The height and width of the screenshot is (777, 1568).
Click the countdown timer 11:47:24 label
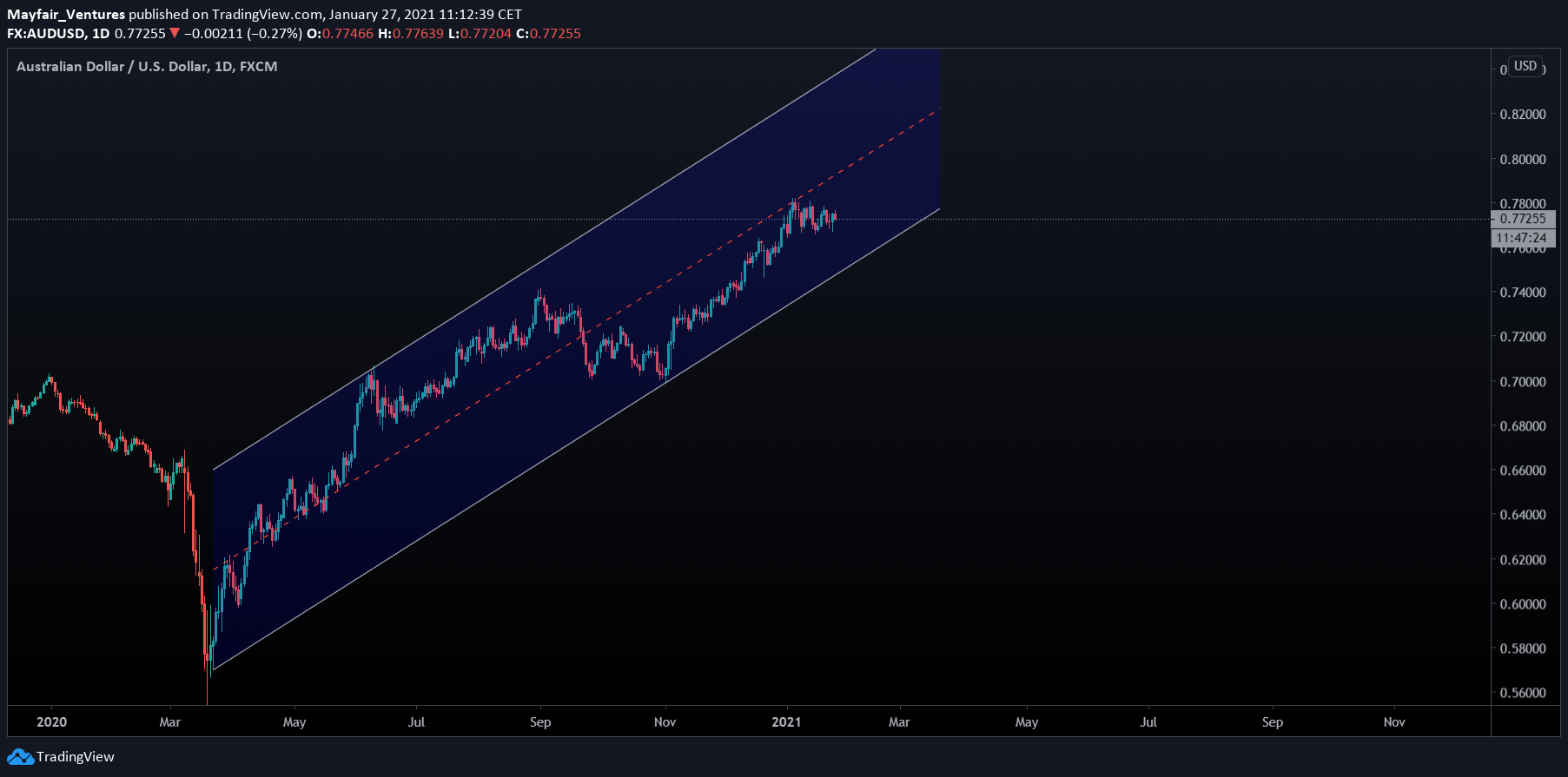click(x=1523, y=238)
